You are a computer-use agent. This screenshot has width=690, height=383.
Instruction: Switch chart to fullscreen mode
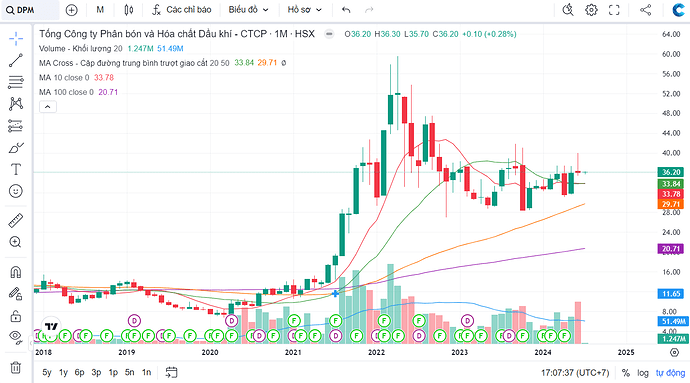pos(614,10)
